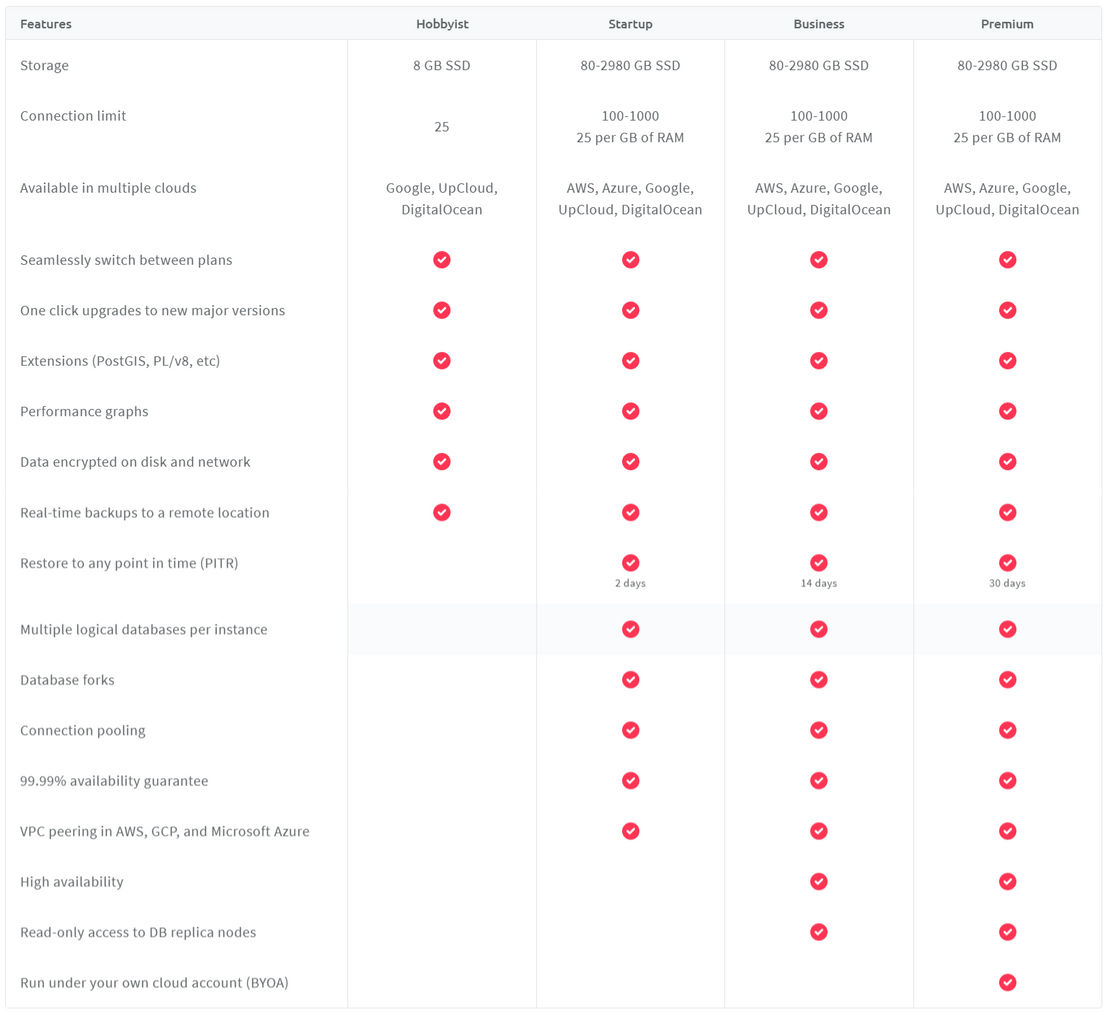The width and height of the screenshot is (1108, 1016).
Task: Click Premium checkmark for Data encrypted on disk
Action: point(1007,461)
